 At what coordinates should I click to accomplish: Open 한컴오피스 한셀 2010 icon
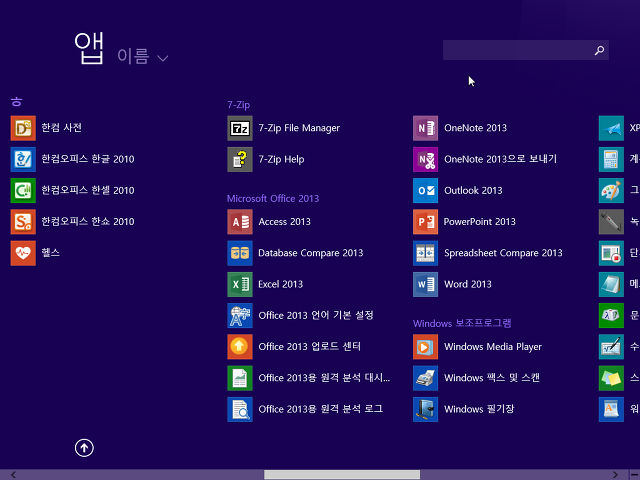point(23,191)
